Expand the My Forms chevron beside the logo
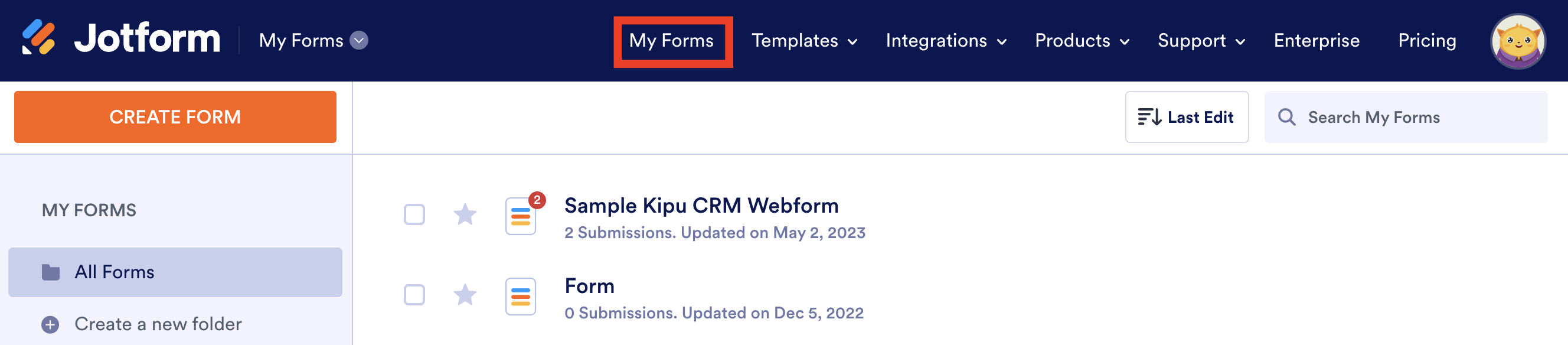The image size is (1568, 345). click(x=358, y=41)
